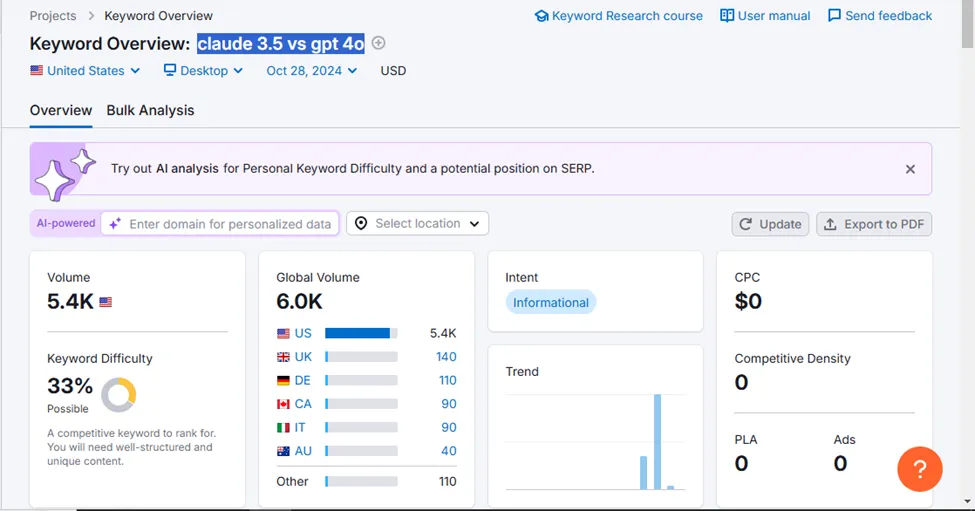The width and height of the screenshot is (975, 511).
Task: Click the Send feedback chat icon
Action: click(834, 16)
